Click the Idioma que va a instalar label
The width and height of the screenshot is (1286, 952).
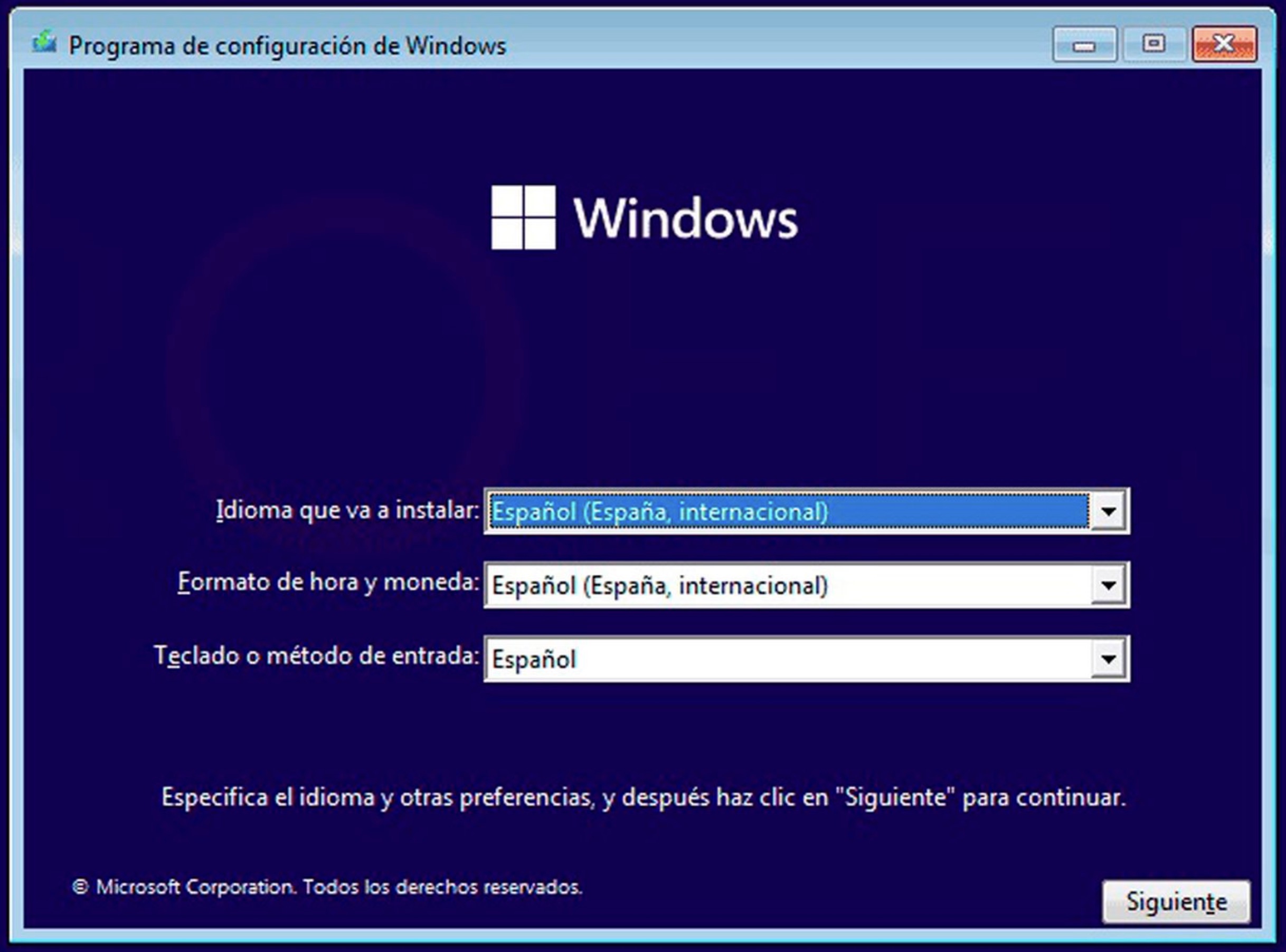(347, 511)
